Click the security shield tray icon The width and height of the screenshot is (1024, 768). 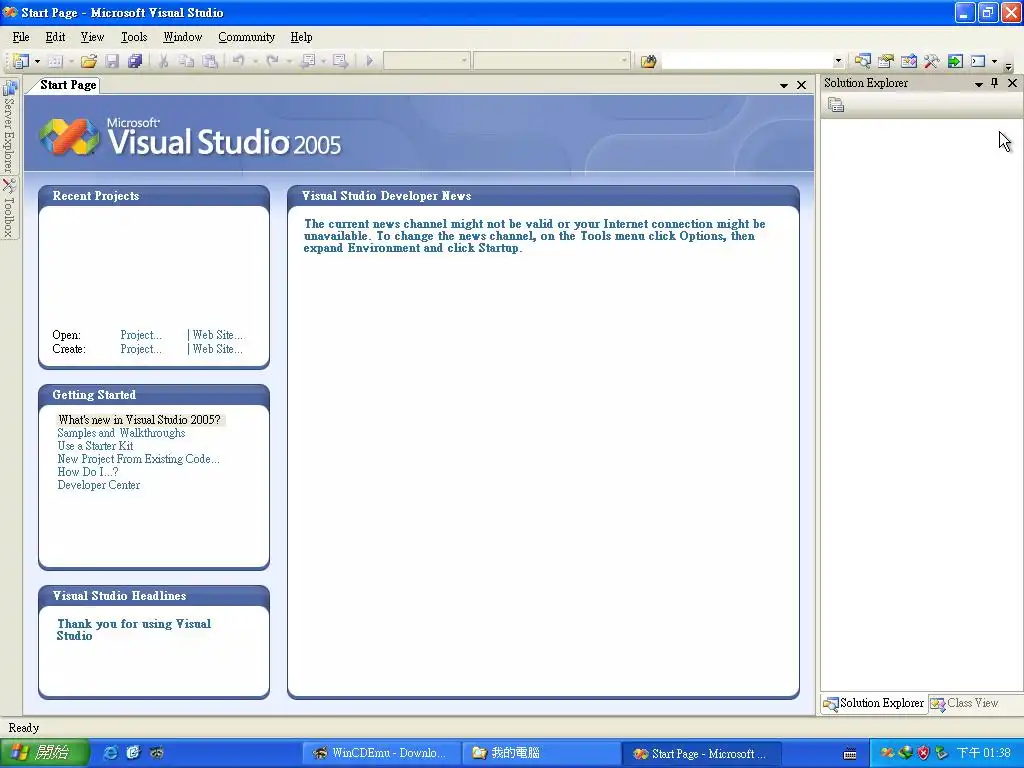pos(923,753)
